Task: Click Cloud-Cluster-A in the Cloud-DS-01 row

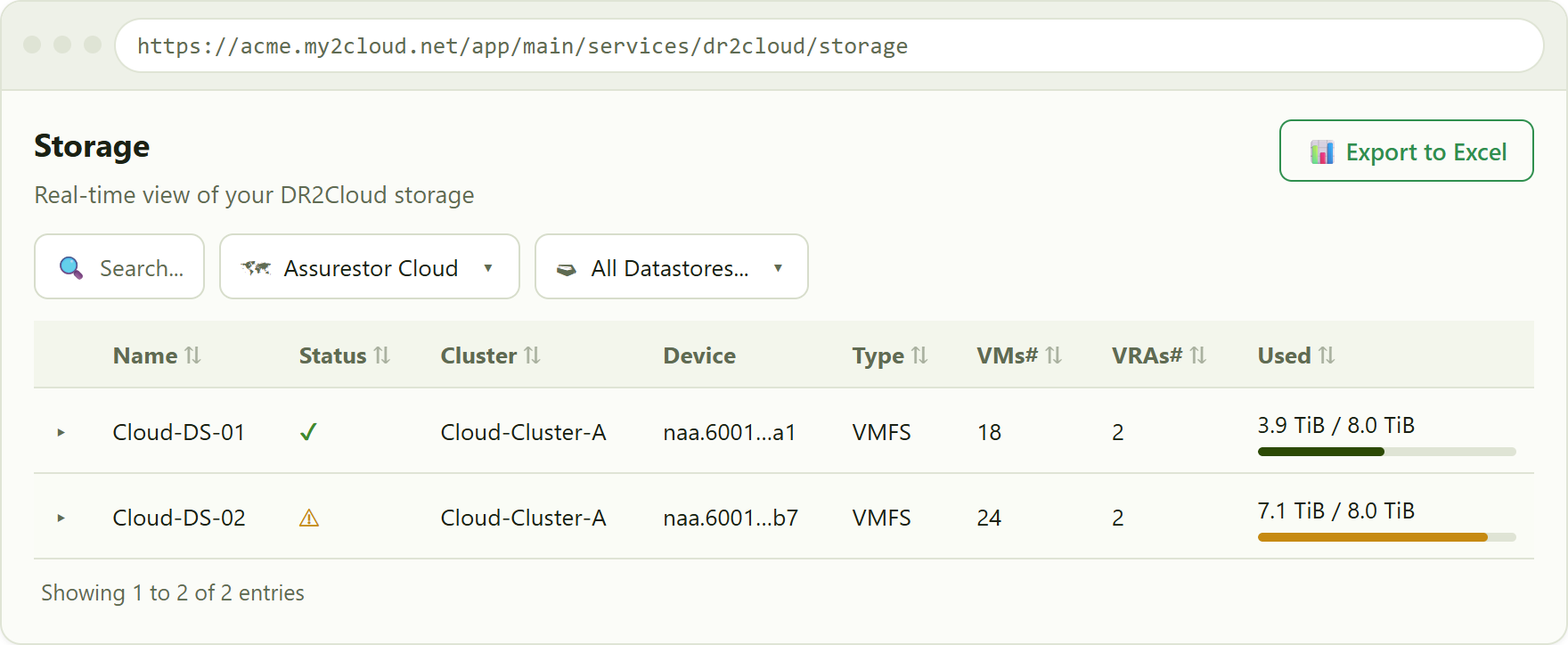Action: pos(524,432)
